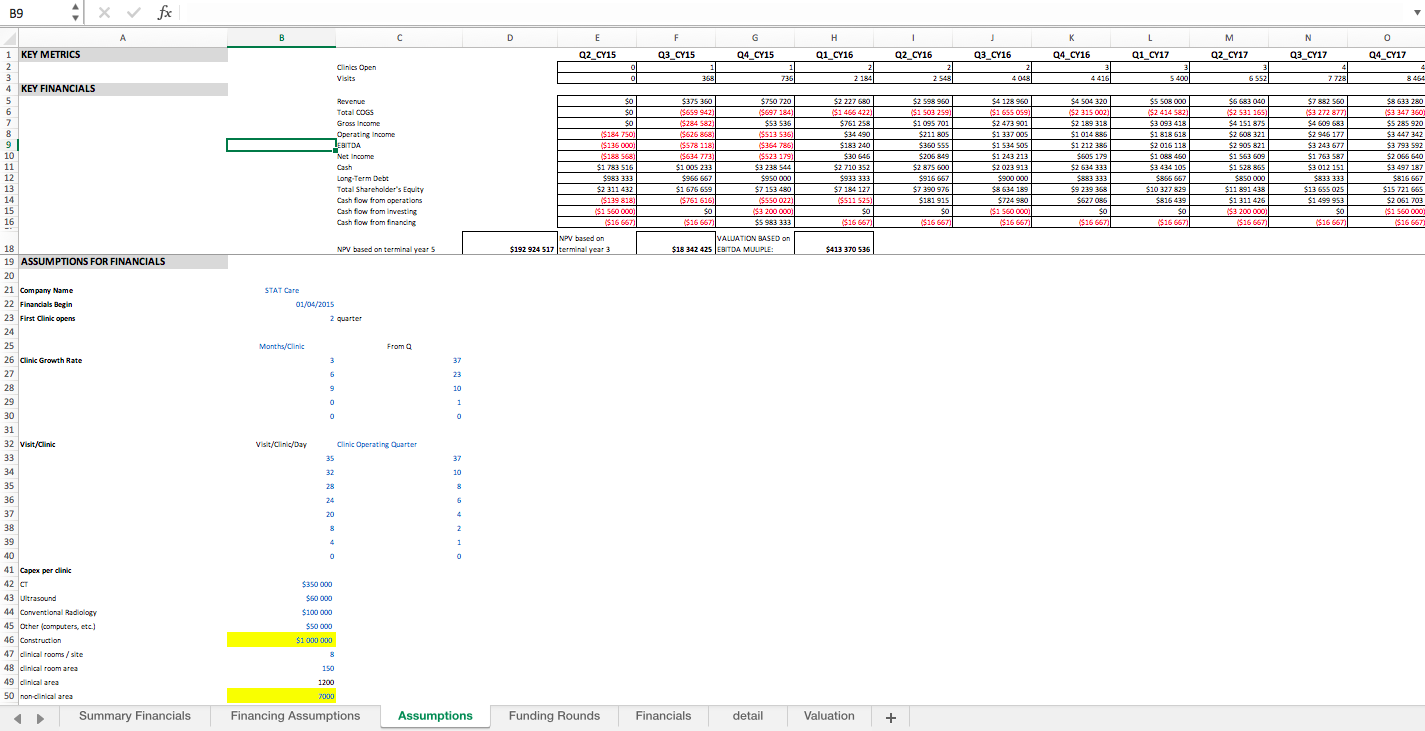Select column H header

834,39
